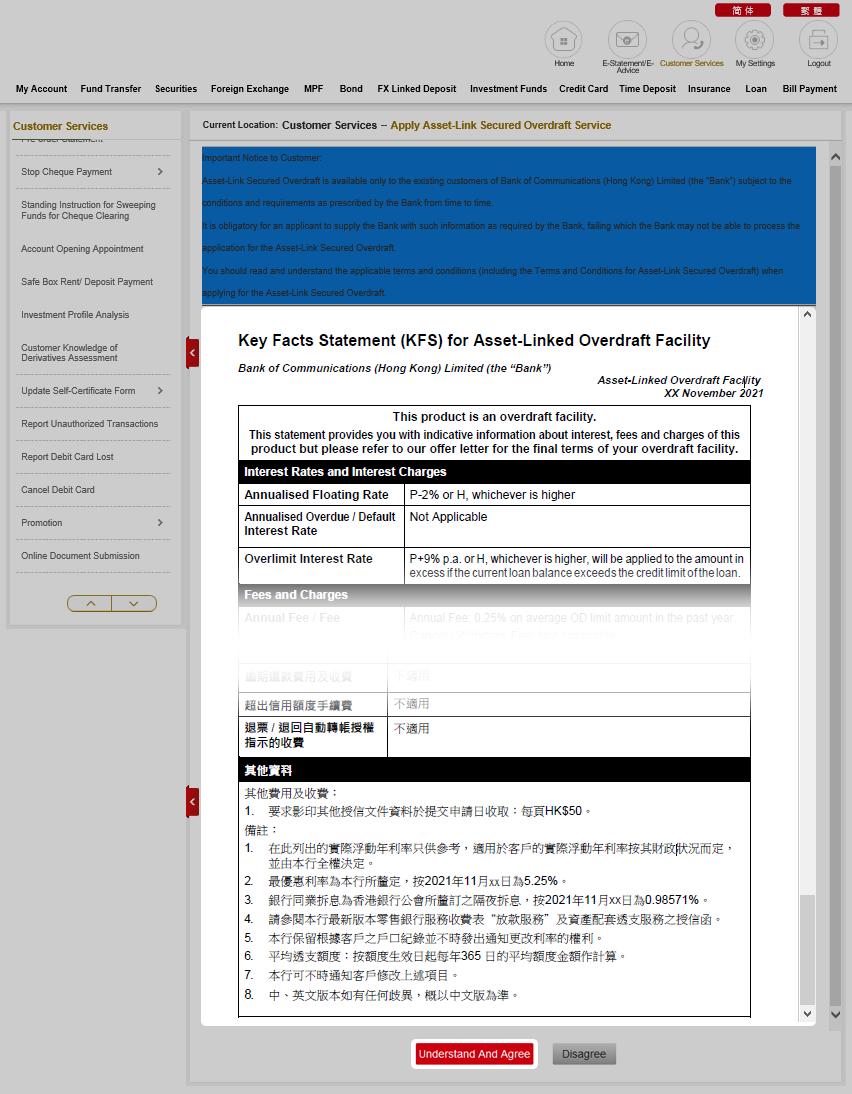852x1094 pixels.
Task: Switch language to Traditional Chinese
Action: [811, 10]
